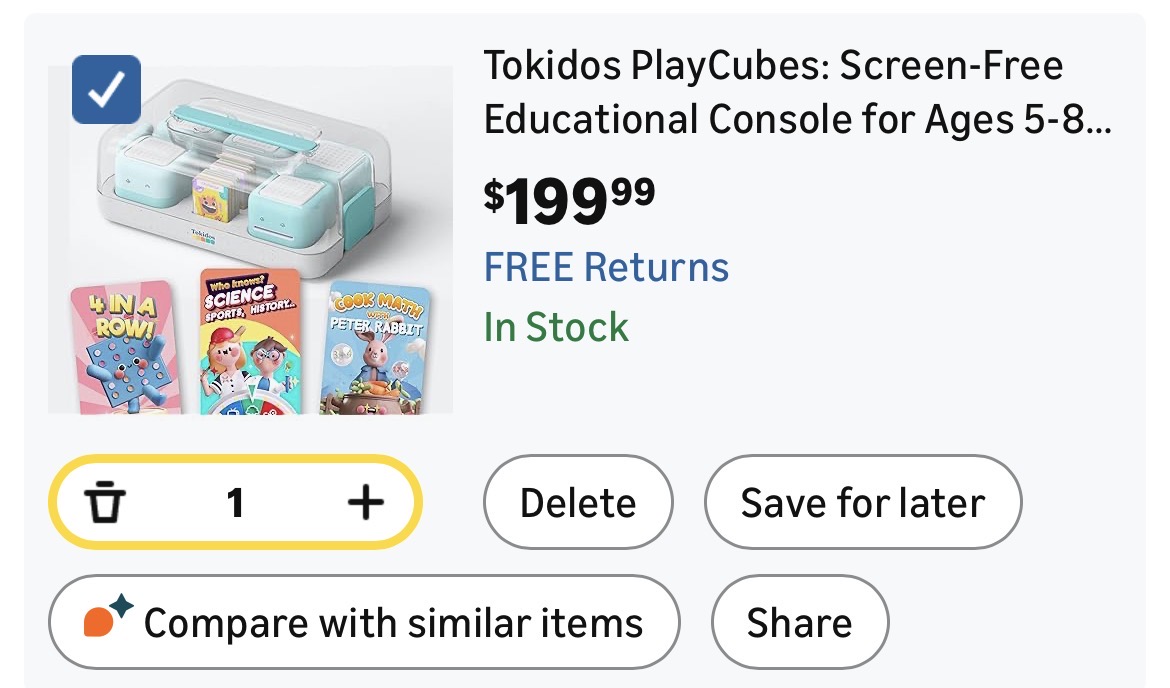Click the orange sparkle icon beside Compare

click(x=107, y=620)
